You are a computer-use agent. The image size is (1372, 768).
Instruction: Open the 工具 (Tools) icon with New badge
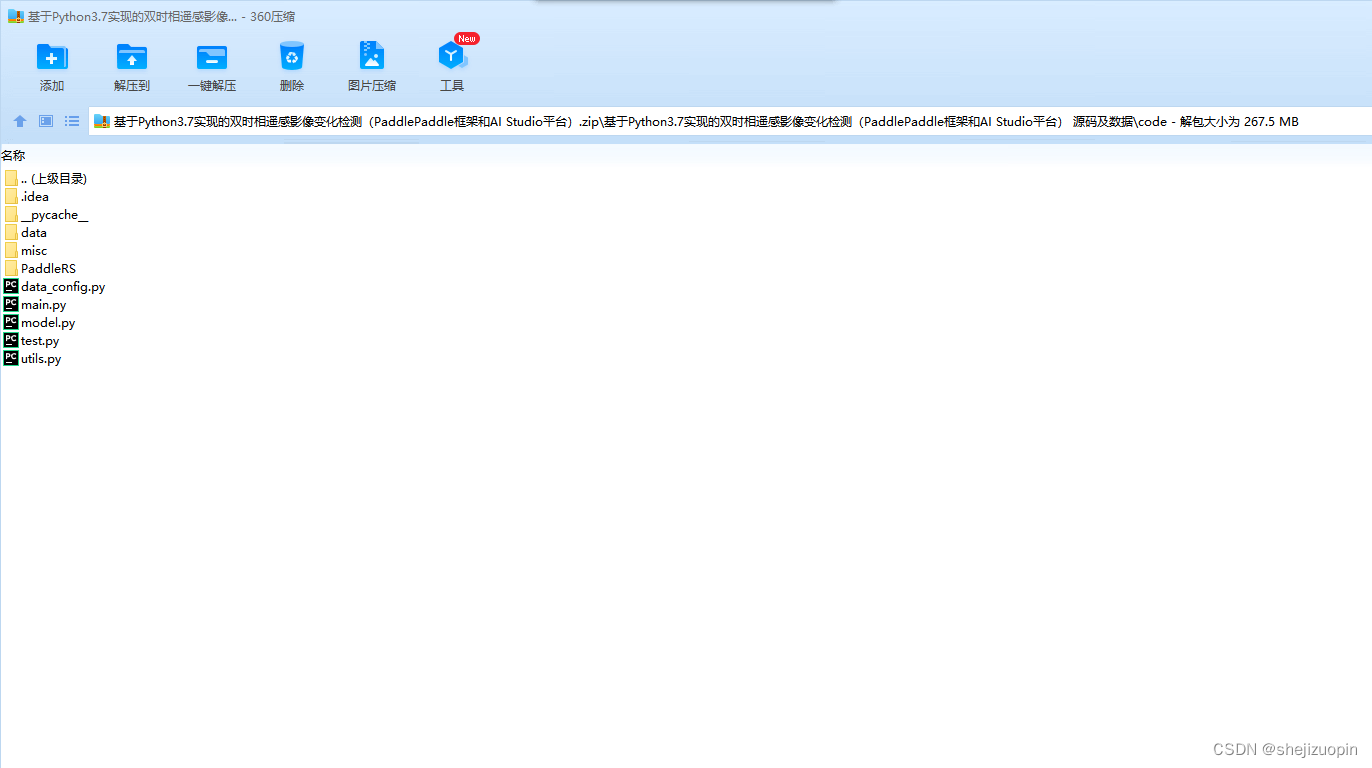point(452,55)
